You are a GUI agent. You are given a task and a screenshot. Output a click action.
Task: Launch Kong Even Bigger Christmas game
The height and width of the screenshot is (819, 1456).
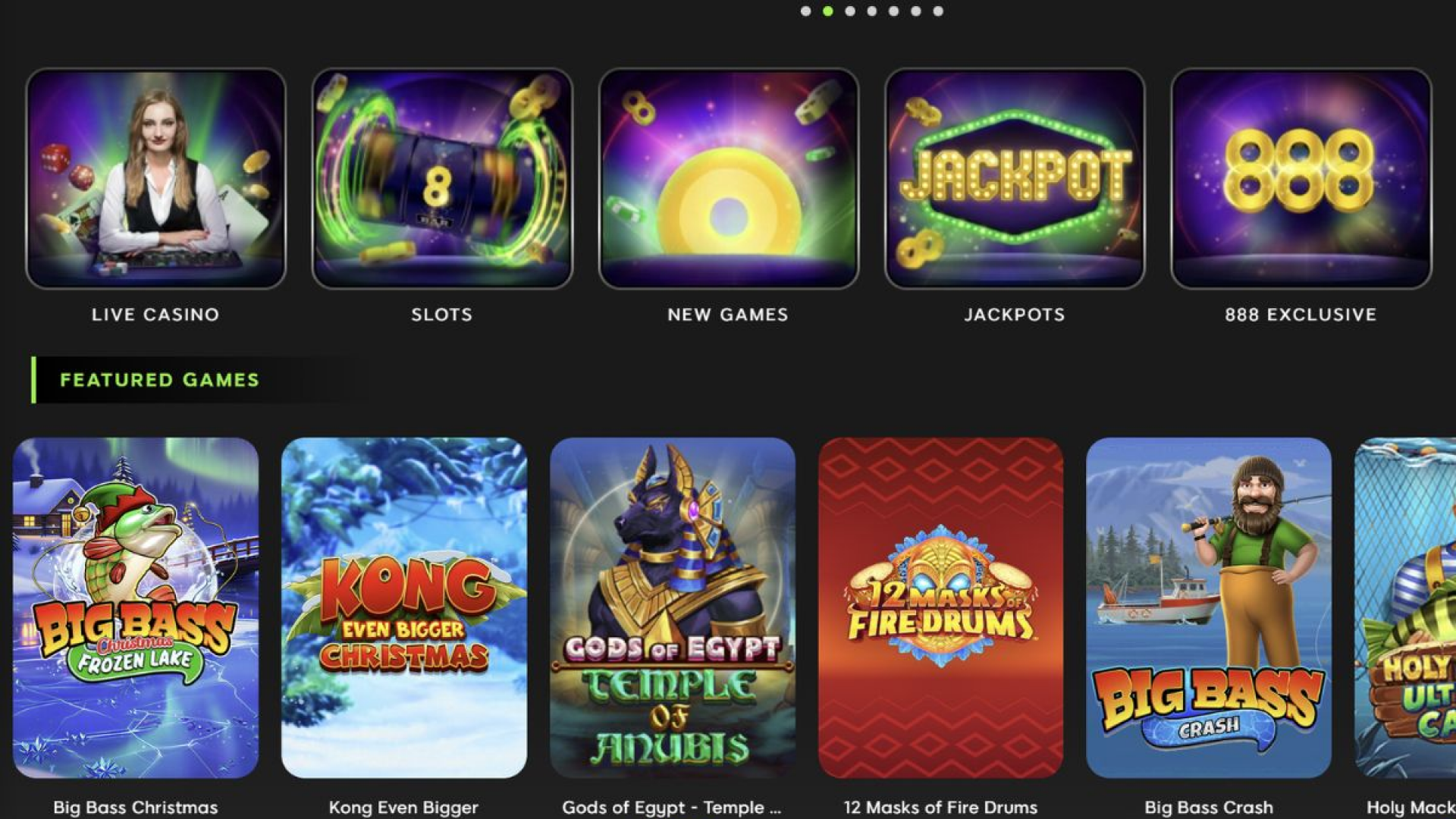tap(404, 607)
